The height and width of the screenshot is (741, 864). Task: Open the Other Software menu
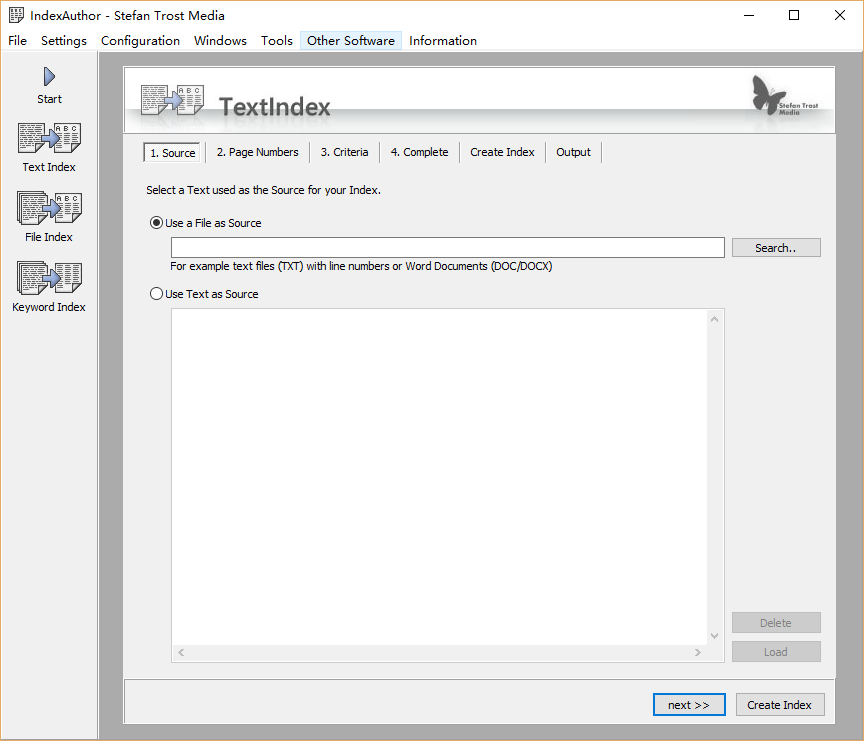[350, 41]
